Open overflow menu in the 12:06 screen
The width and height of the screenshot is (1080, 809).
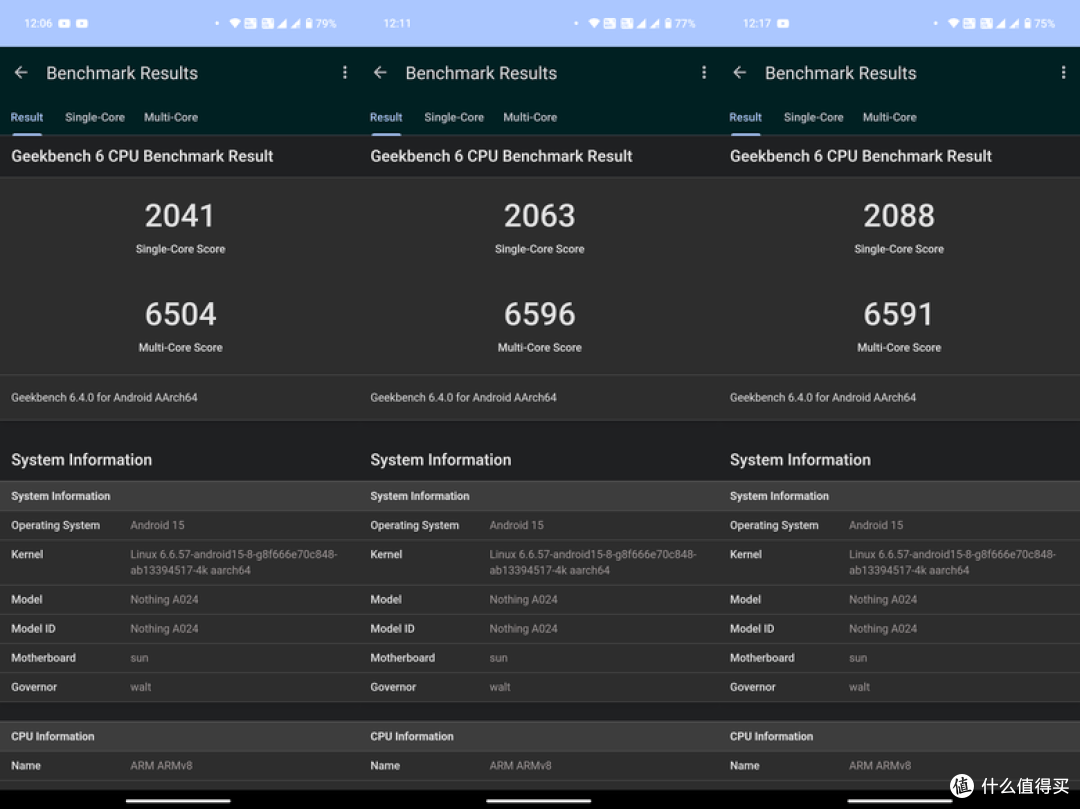[344, 72]
